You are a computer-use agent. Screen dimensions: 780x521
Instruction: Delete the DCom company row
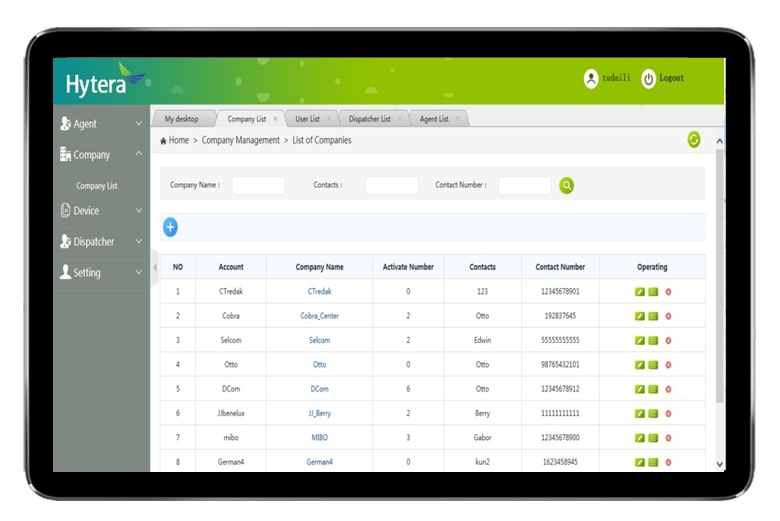(x=668, y=389)
